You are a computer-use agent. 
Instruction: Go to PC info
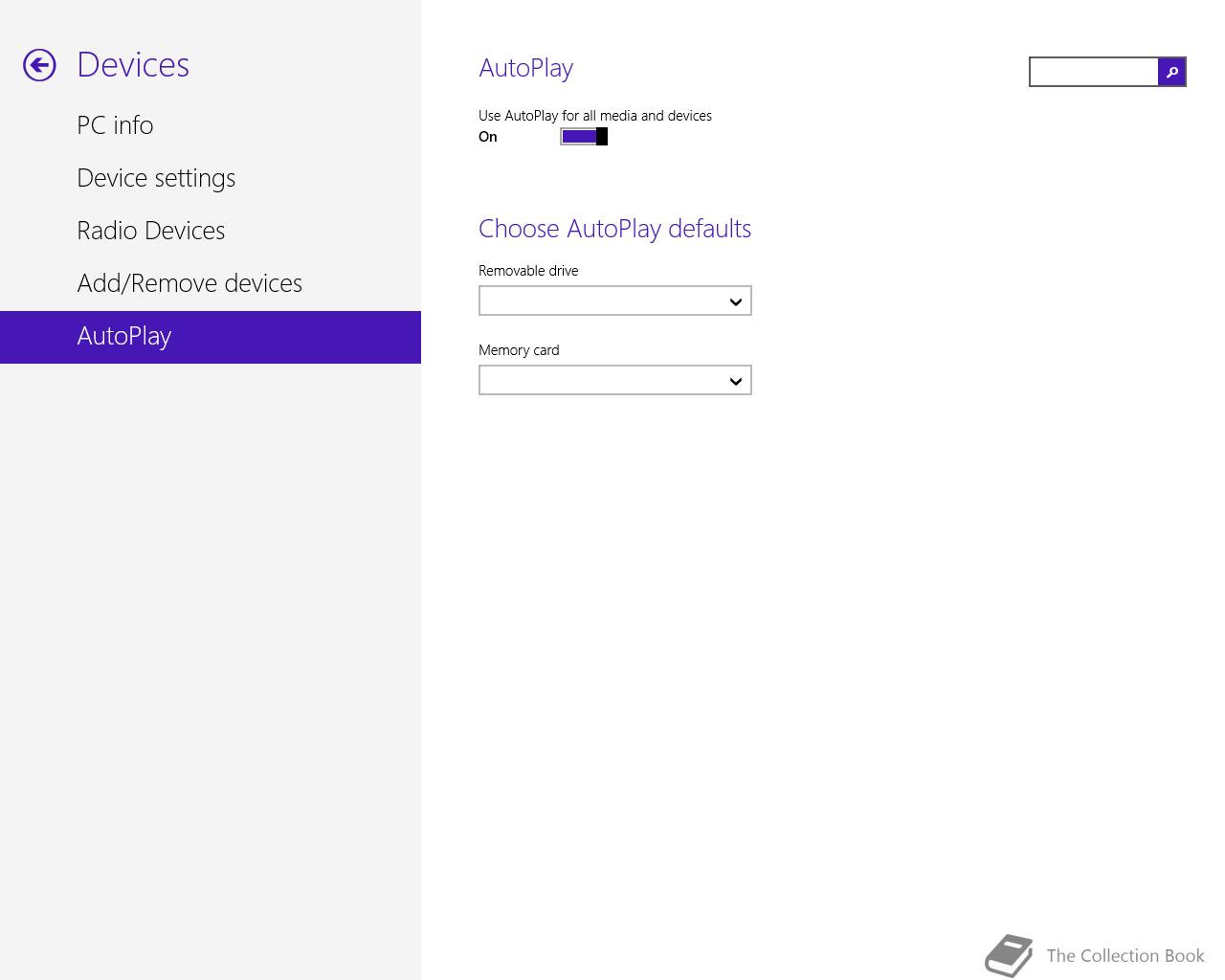115,125
